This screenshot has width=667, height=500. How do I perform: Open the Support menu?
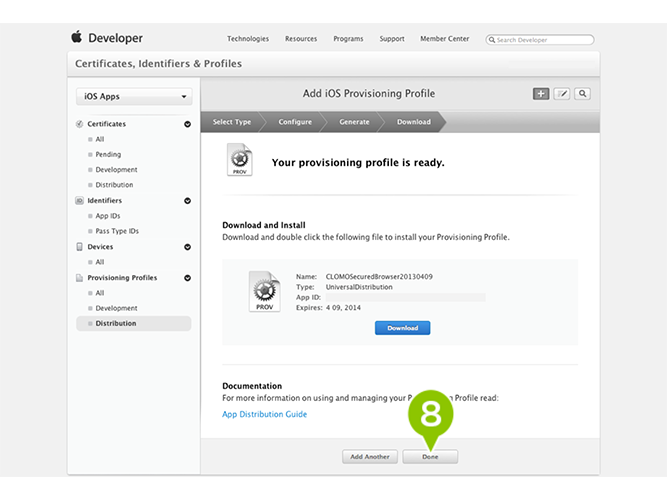[392, 39]
